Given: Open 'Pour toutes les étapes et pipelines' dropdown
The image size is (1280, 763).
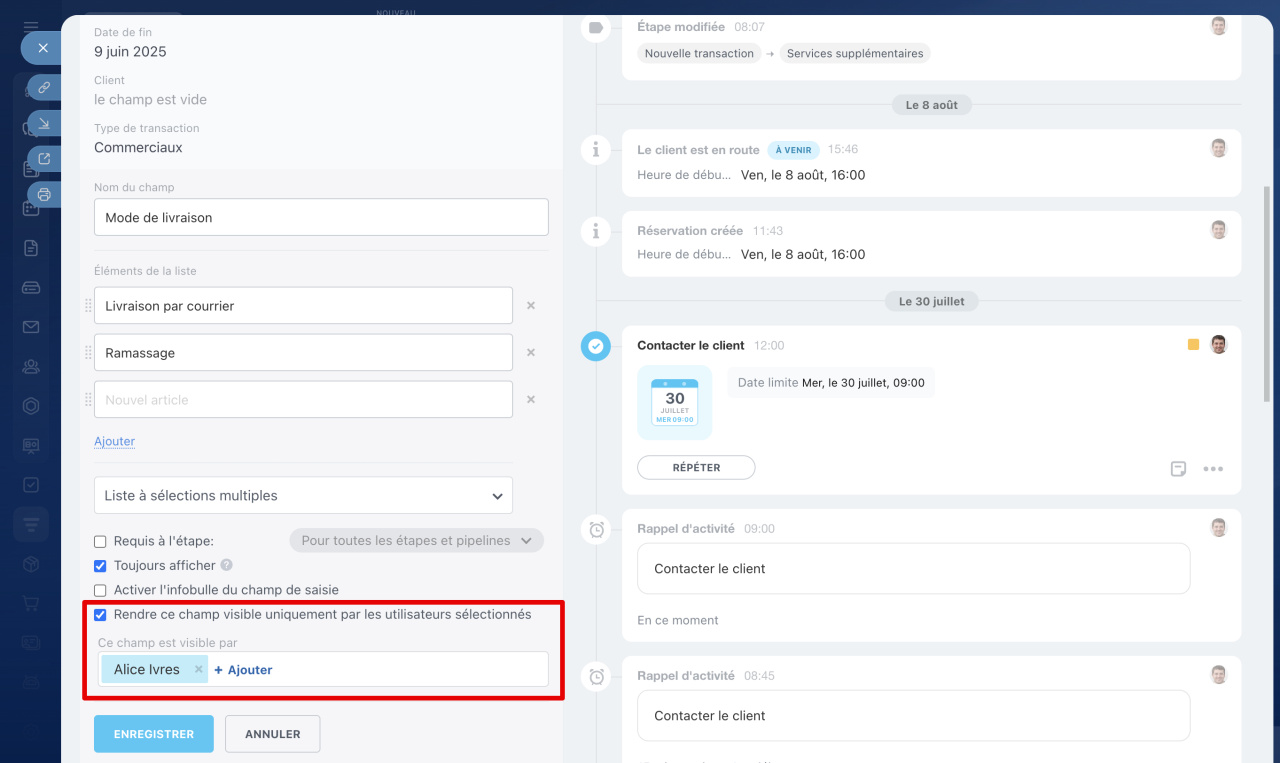Looking at the screenshot, I should coord(416,541).
